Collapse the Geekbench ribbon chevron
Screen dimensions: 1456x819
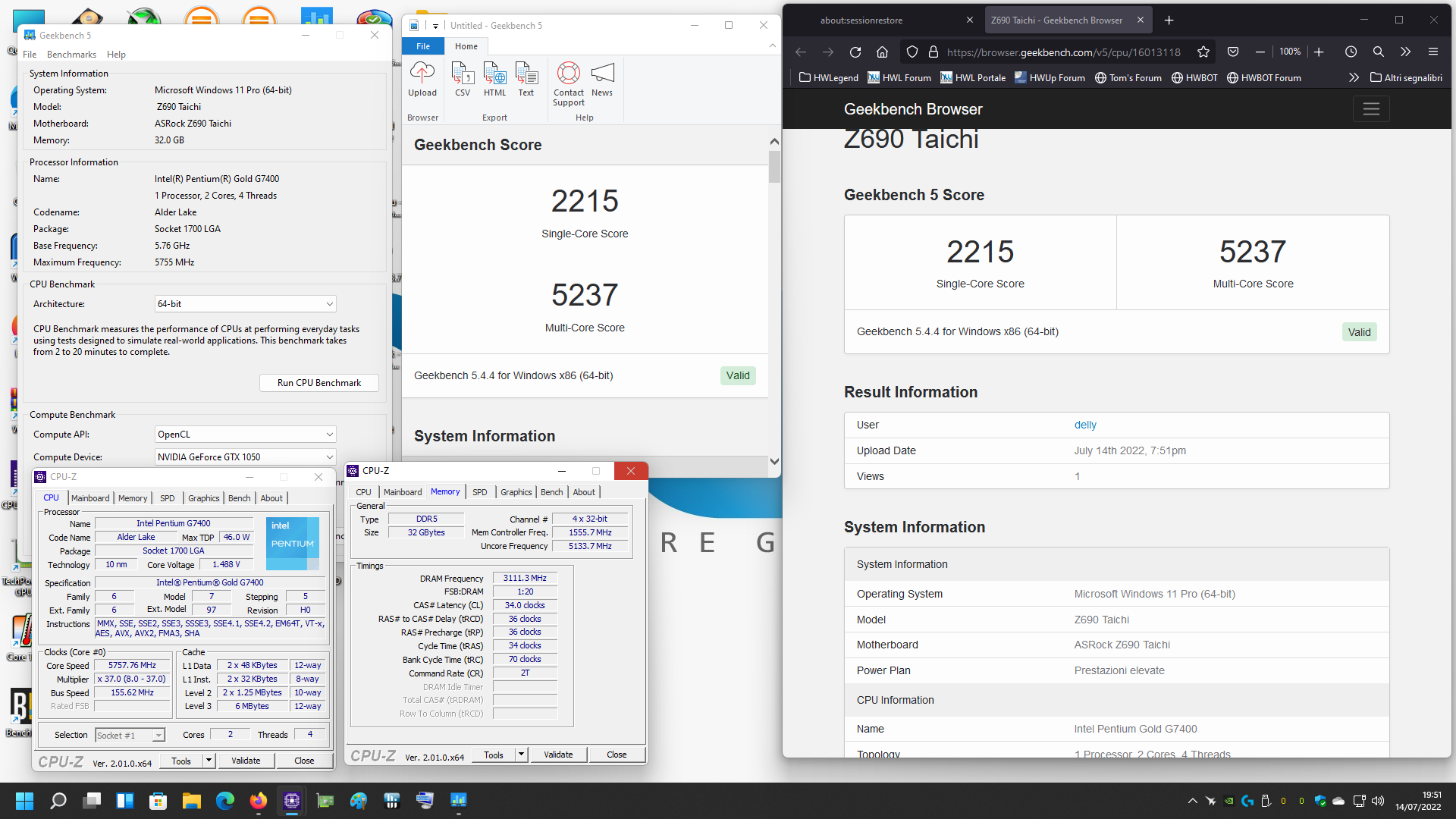(x=772, y=46)
